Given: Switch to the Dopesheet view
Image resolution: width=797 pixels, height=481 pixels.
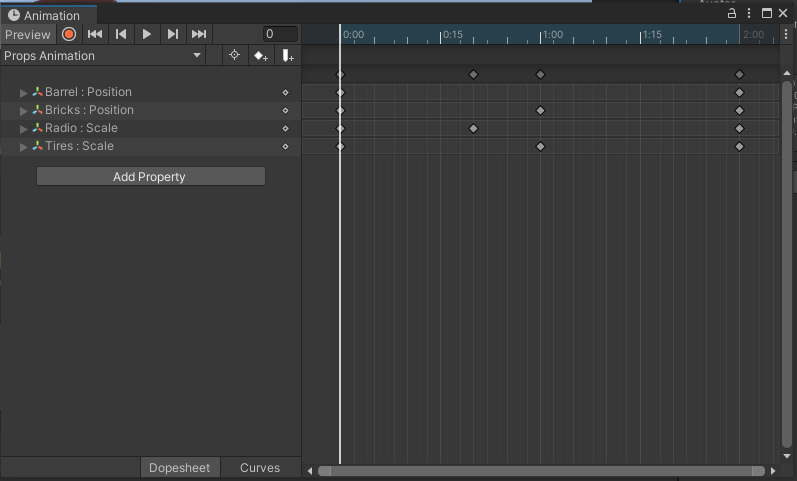Looking at the screenshot, I should tap(179, 467).
